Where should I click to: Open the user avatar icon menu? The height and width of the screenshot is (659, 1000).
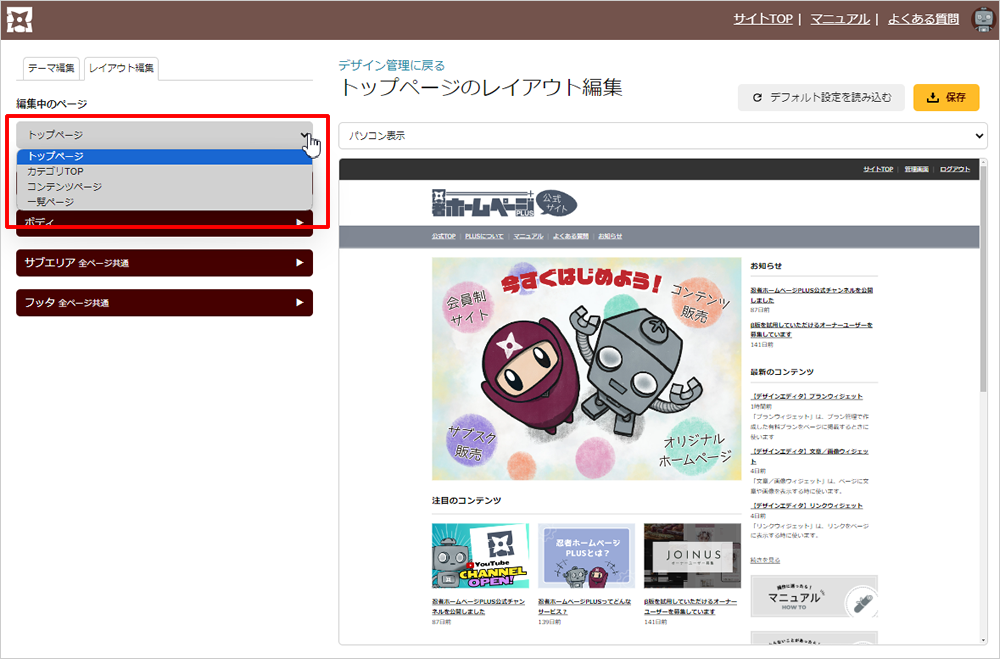point(982,19)
